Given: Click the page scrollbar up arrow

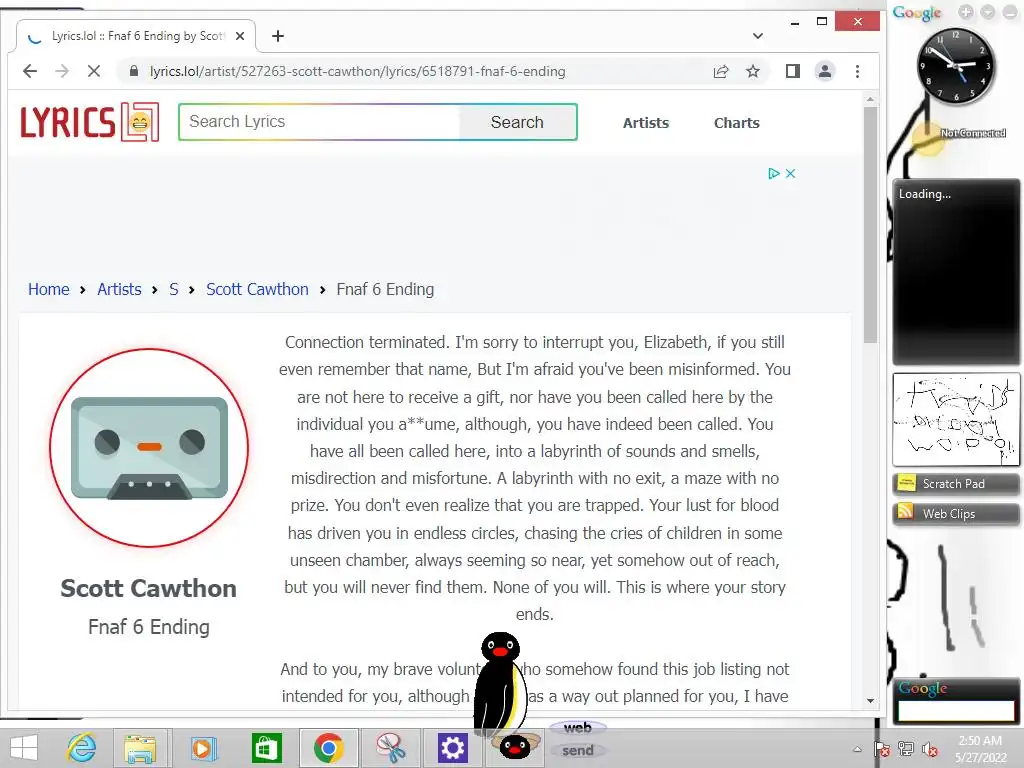Looking at the screenshot, I should click(870, 100).
